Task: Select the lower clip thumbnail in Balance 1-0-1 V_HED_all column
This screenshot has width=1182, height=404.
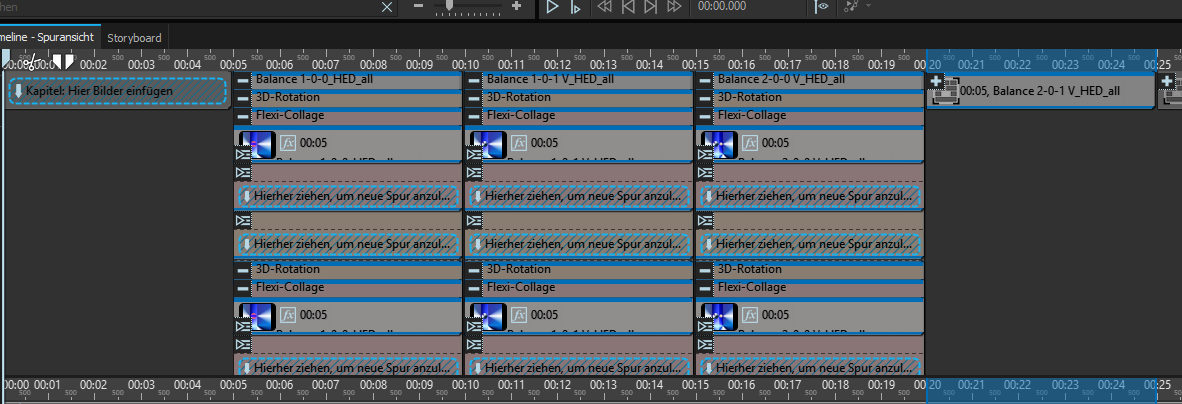Action: click(489, 317)
